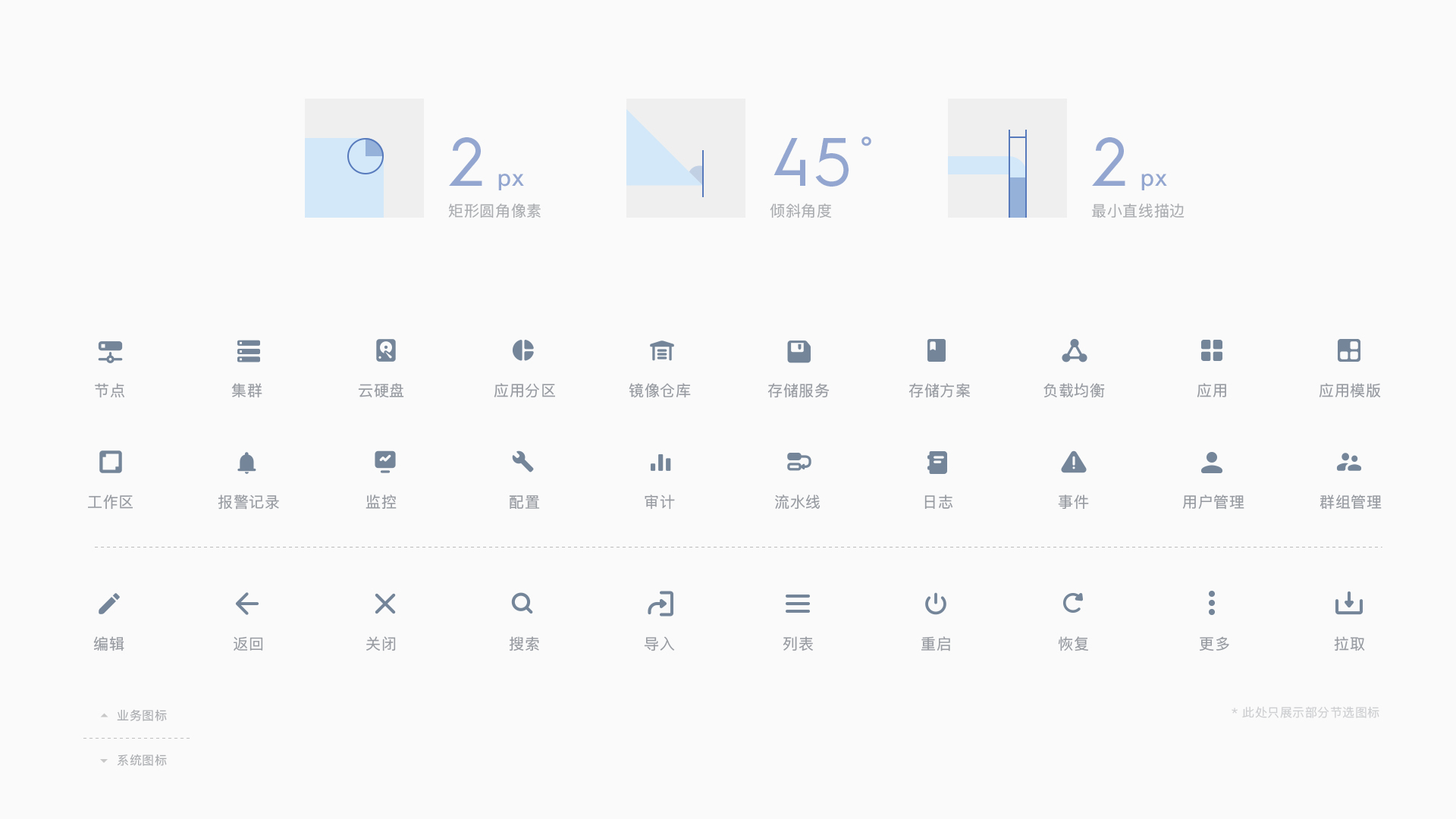Click the minimum stroke width illustration thumbnail
Image resolution: width=1456 pixels, height=819 pixels.
[1007, 158]
